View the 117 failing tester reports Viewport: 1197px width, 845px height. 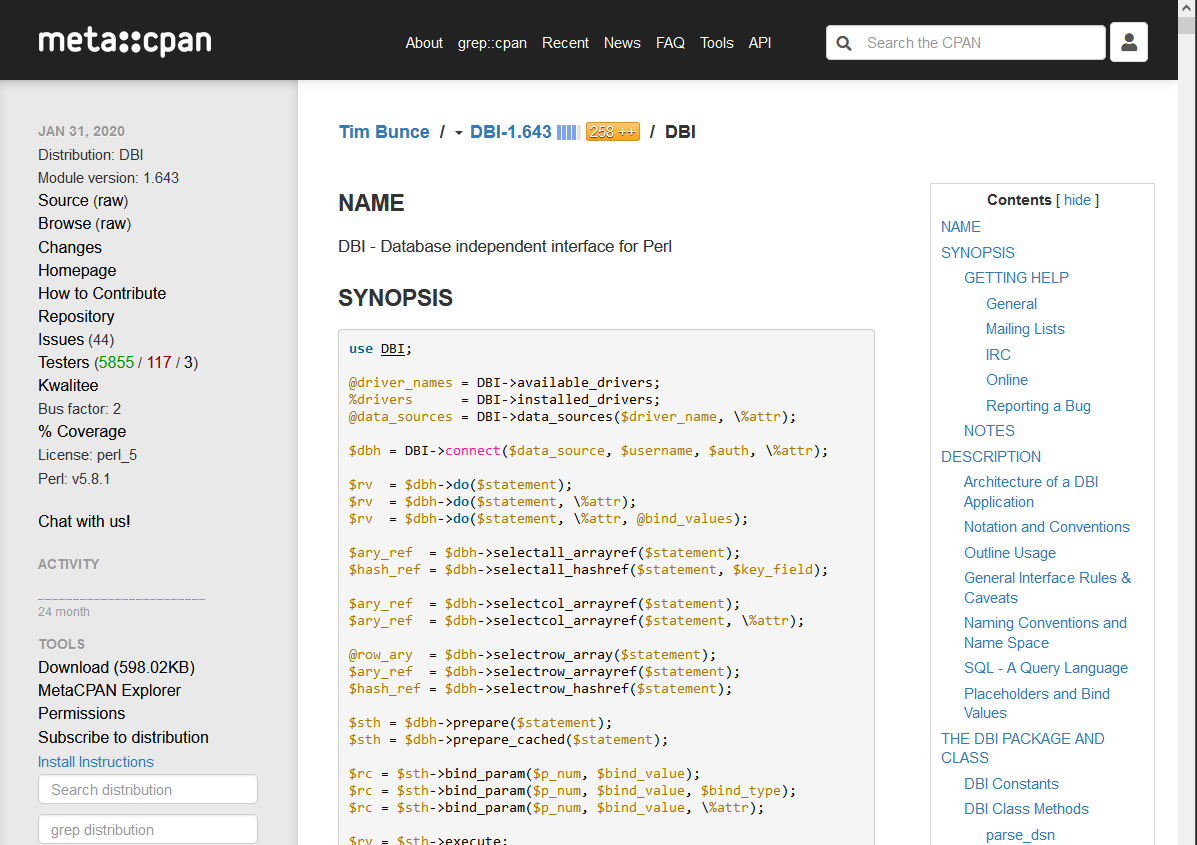click(x=159, y=363)
